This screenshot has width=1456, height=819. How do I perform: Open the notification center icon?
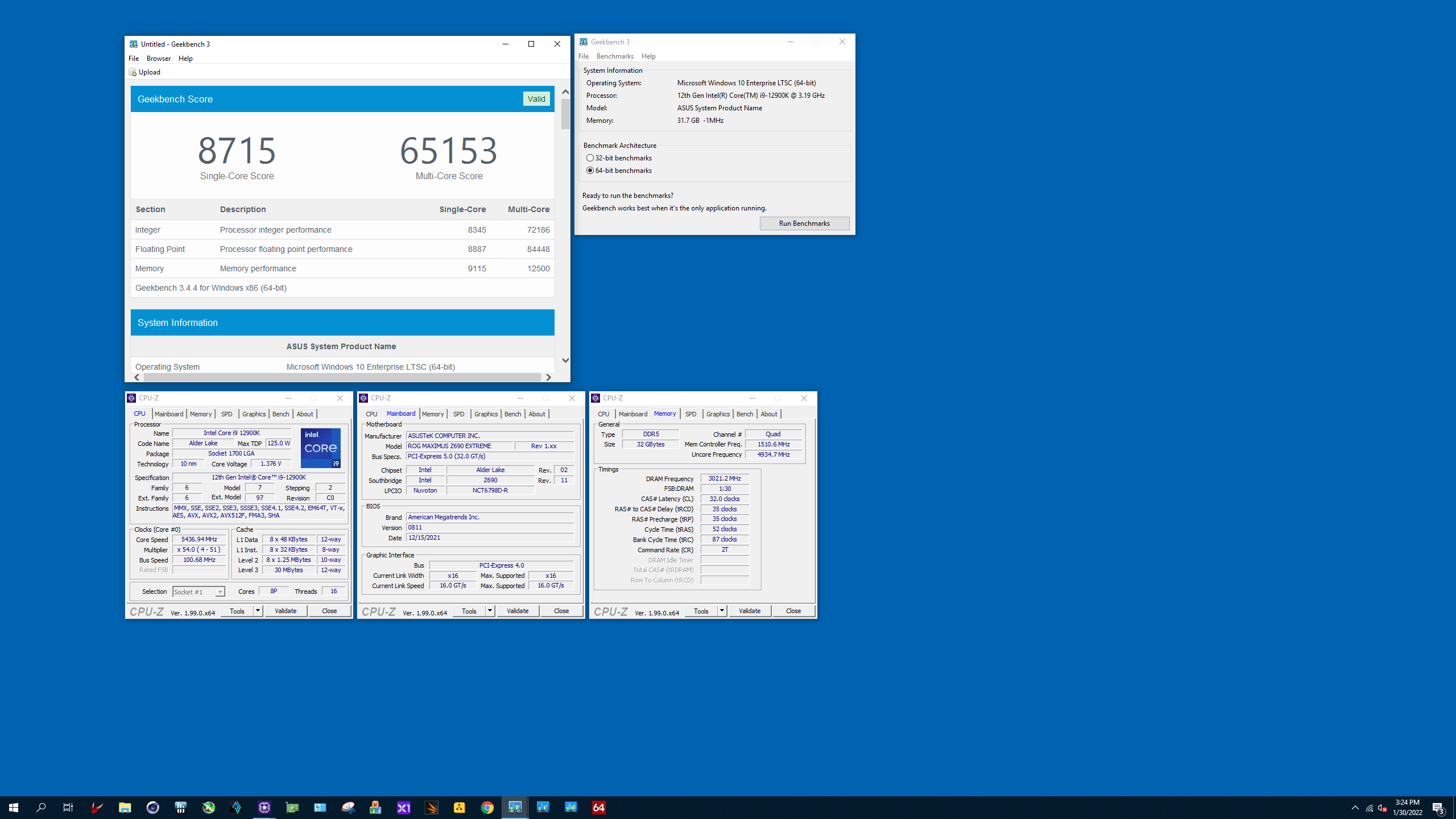tap(1438, 808)
